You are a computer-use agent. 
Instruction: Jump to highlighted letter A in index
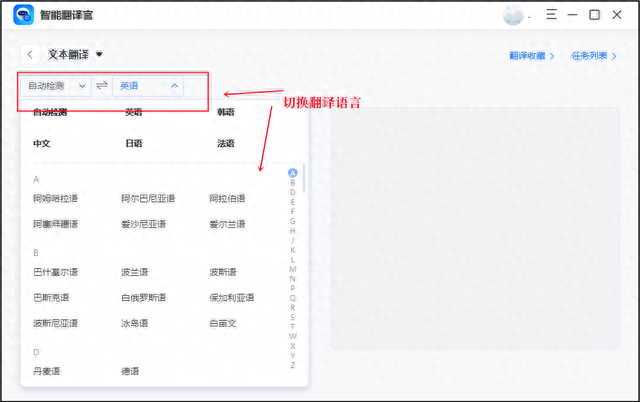[293, 173]
